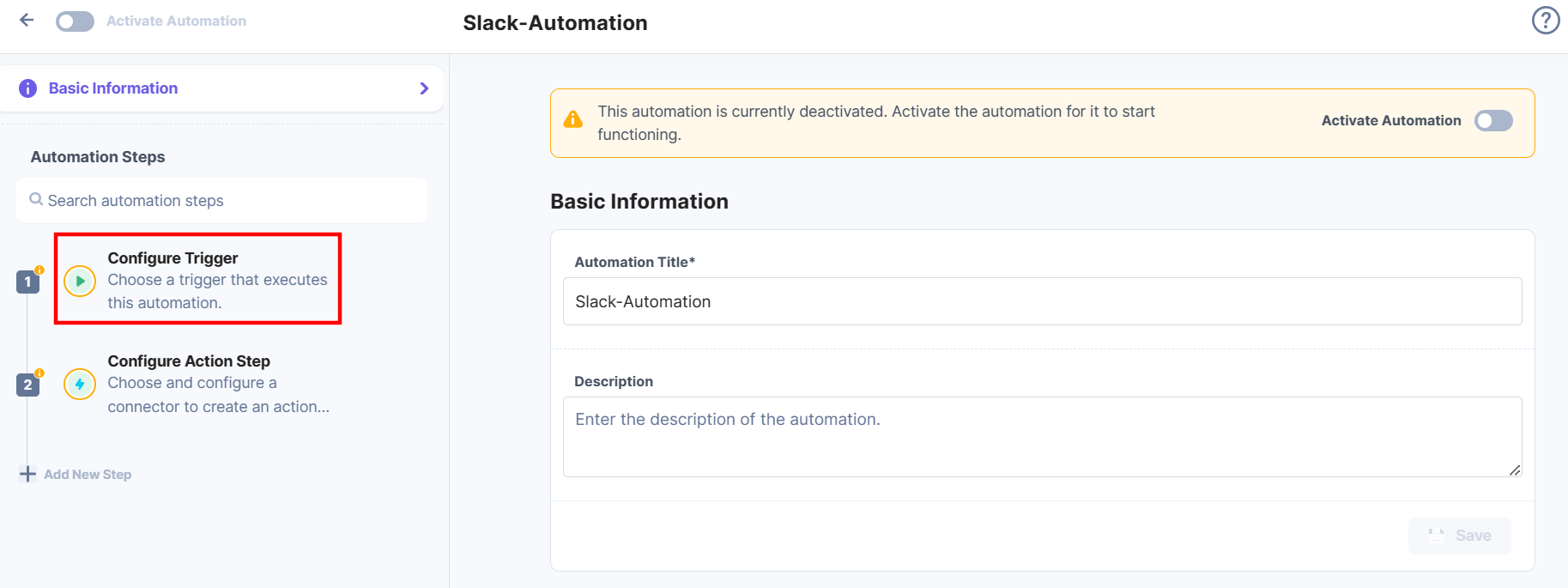This screenshot has height=588, width=1568.
Task: Click the step 2 number badge
Action: tap(27, 385)
